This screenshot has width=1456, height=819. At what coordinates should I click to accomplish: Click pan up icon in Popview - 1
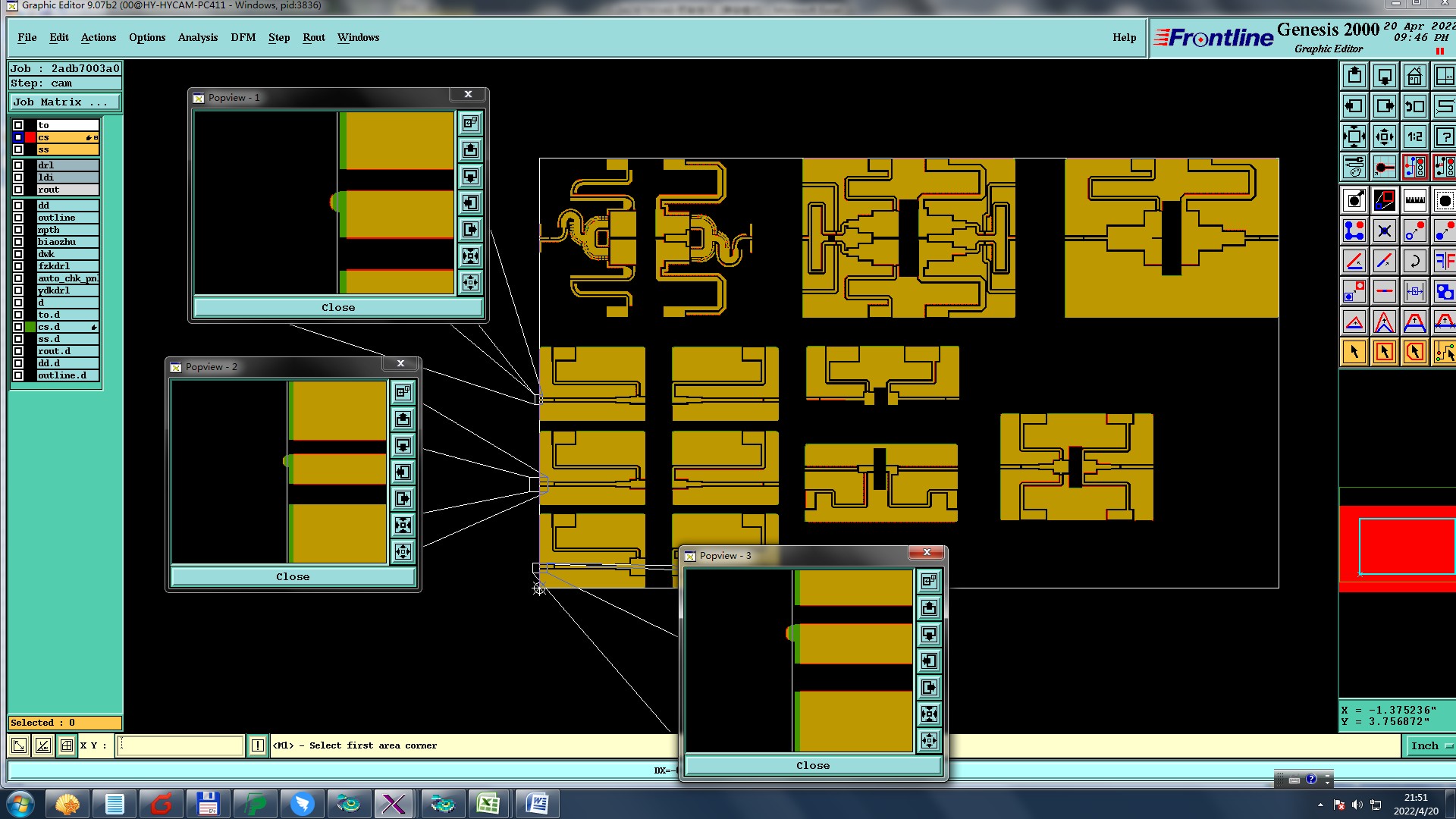470,149
